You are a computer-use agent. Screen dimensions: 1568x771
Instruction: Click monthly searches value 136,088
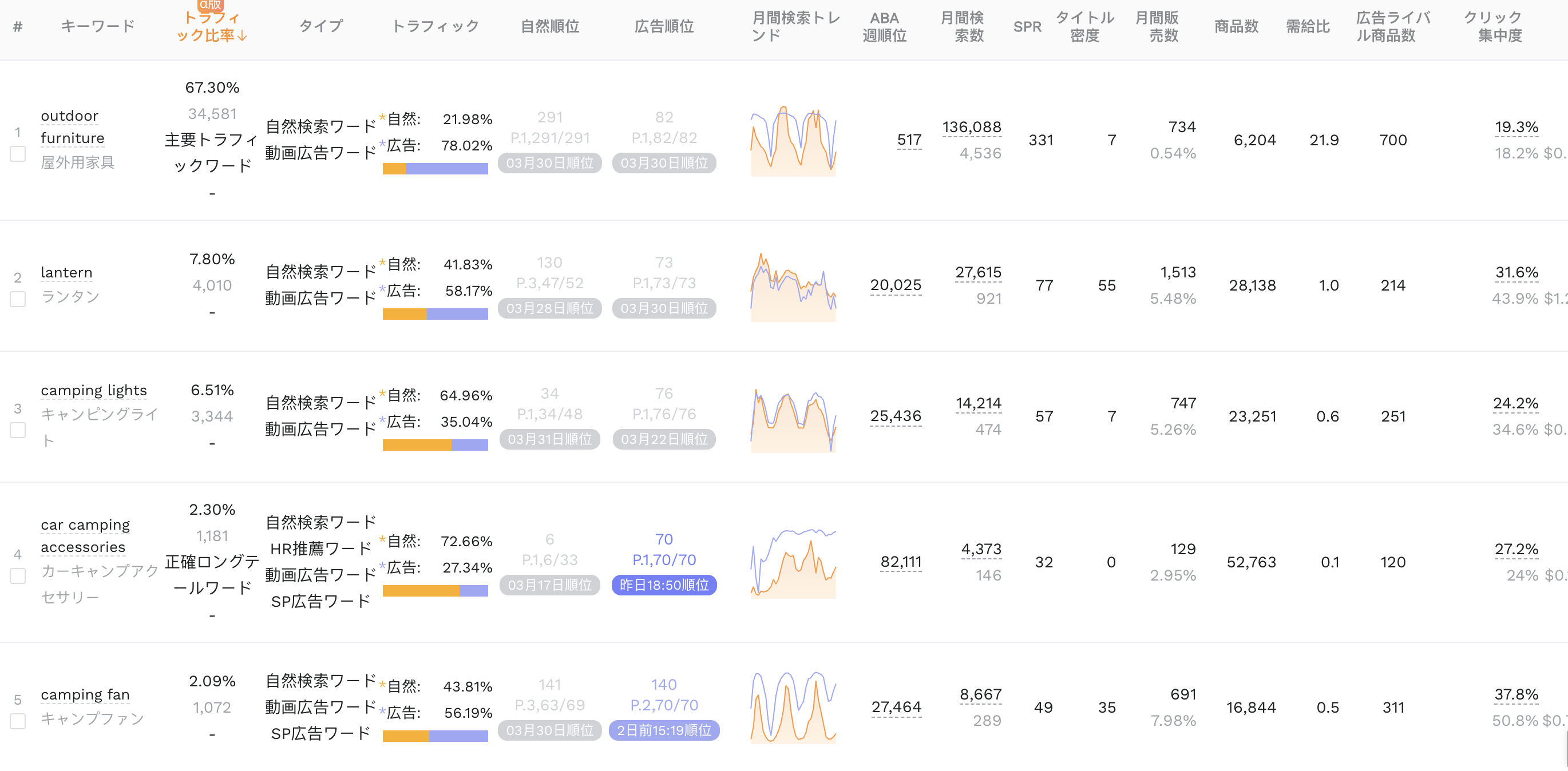(972, 127)
